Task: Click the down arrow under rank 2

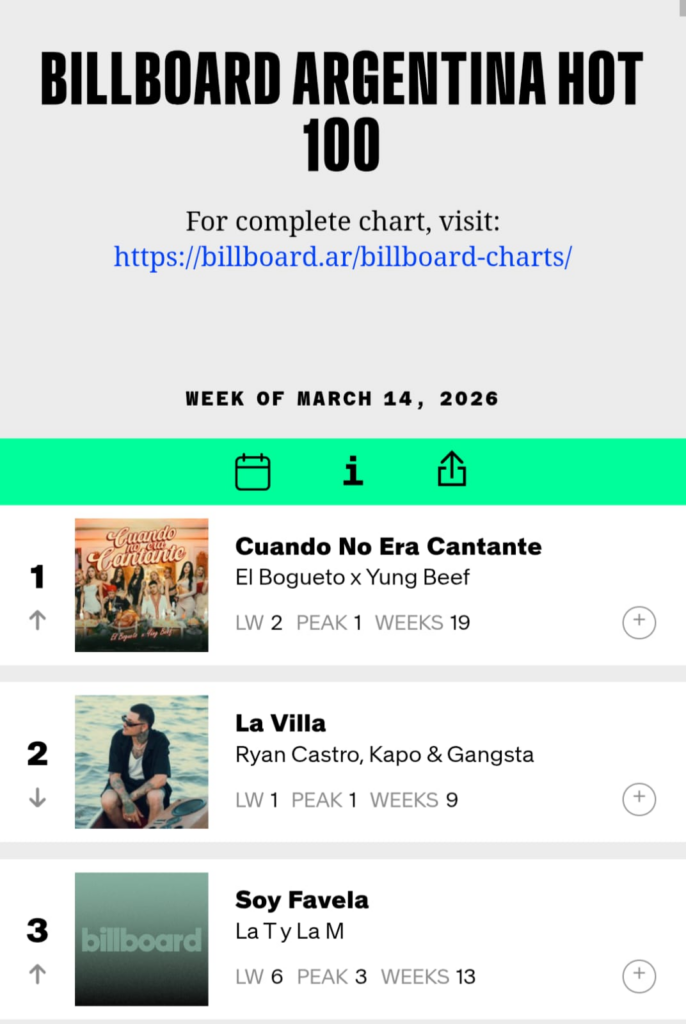Action: 37,798
